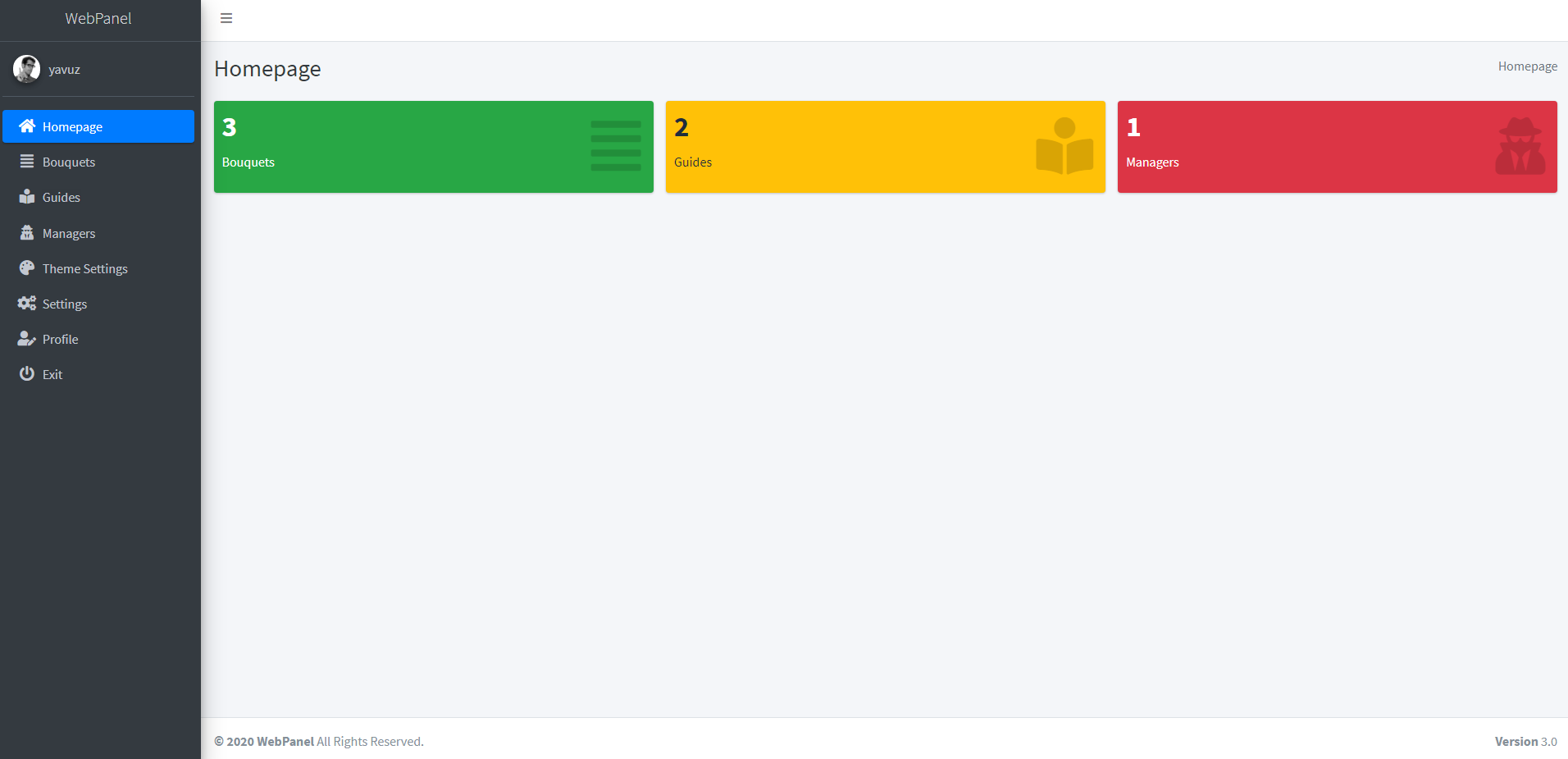Click the yavuz username link
The image size is (1568, 759).
tap(64, 70)
